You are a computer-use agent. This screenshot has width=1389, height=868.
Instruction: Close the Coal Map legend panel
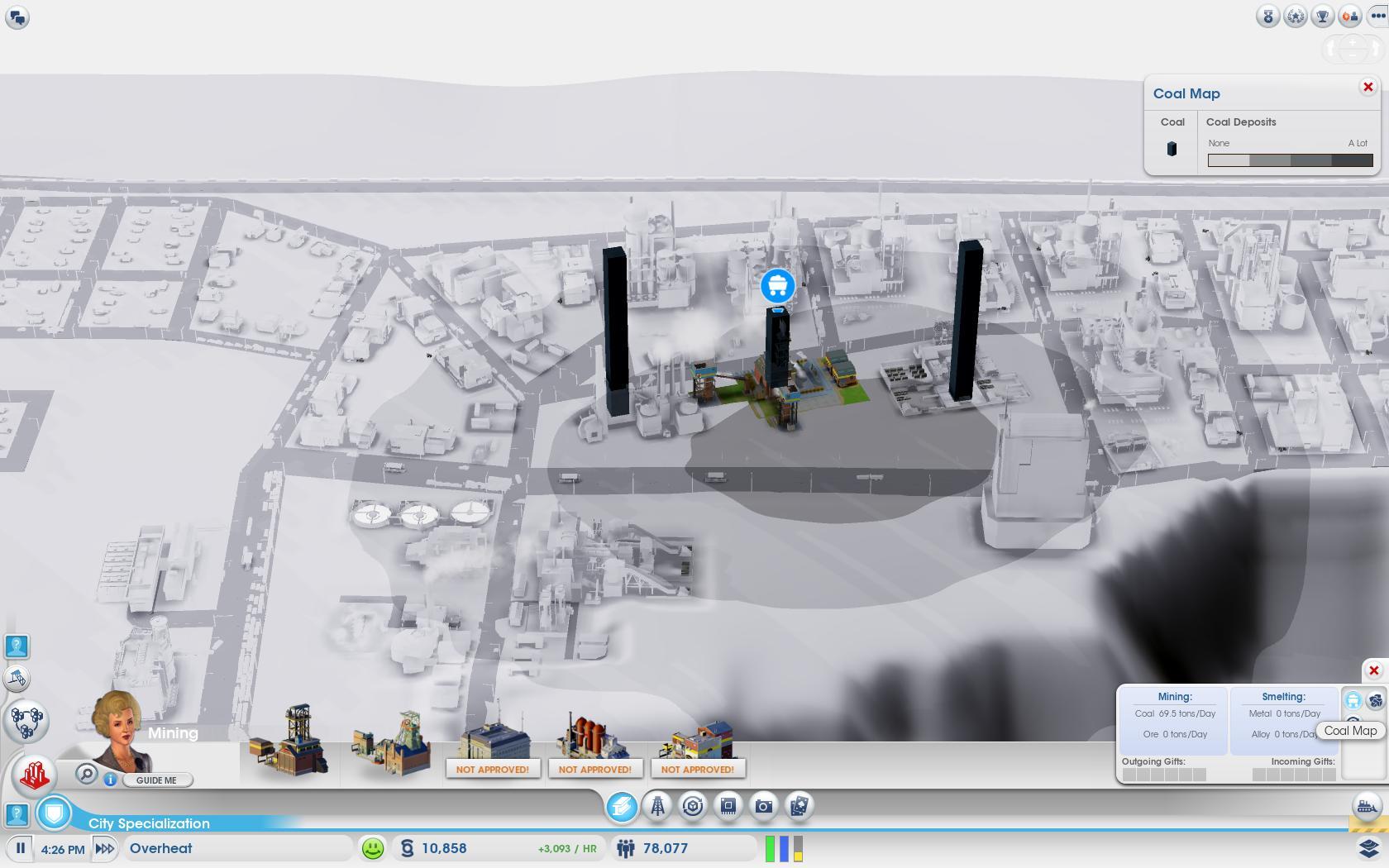(x=1368, y=87)
